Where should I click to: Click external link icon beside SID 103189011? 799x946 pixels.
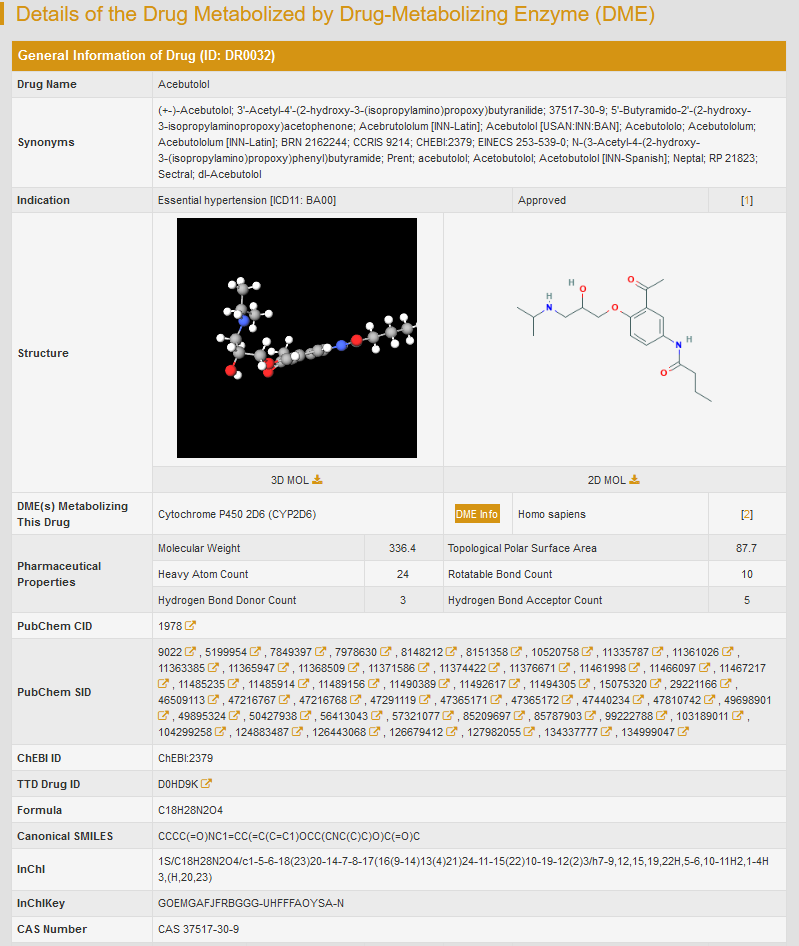click(739, 716)
